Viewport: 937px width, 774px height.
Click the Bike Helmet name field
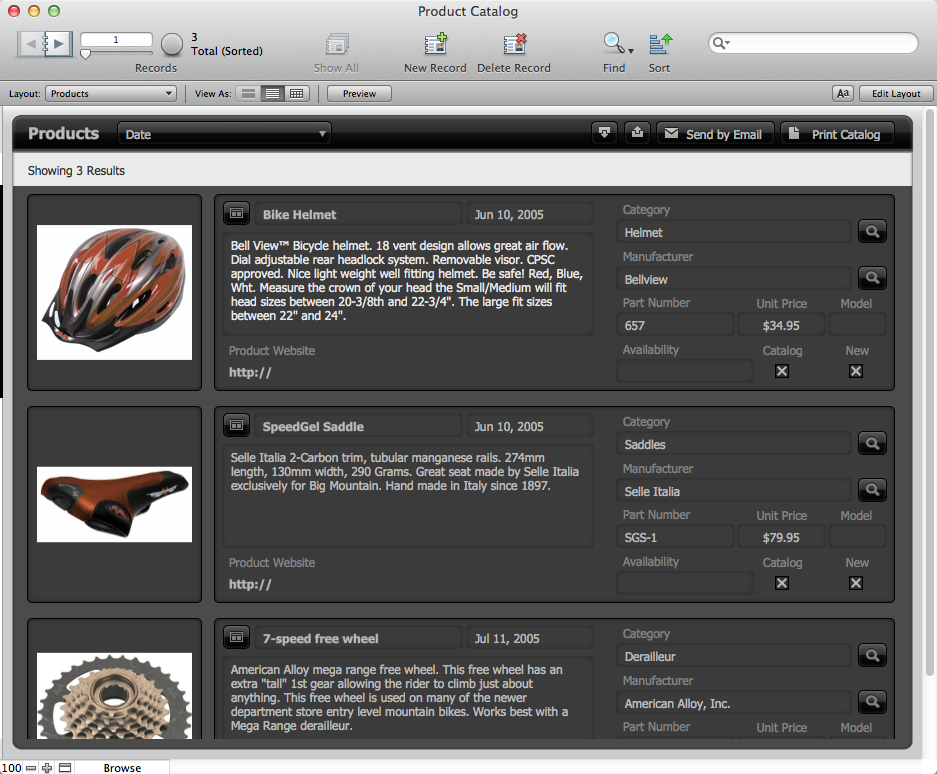click(x=359, y=214)
